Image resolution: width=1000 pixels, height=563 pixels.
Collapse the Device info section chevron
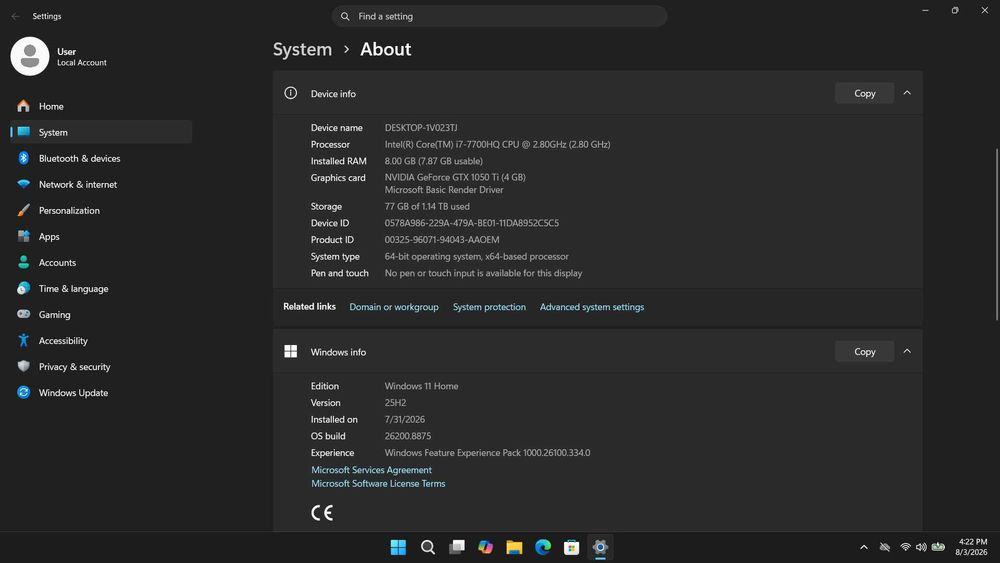907,93
